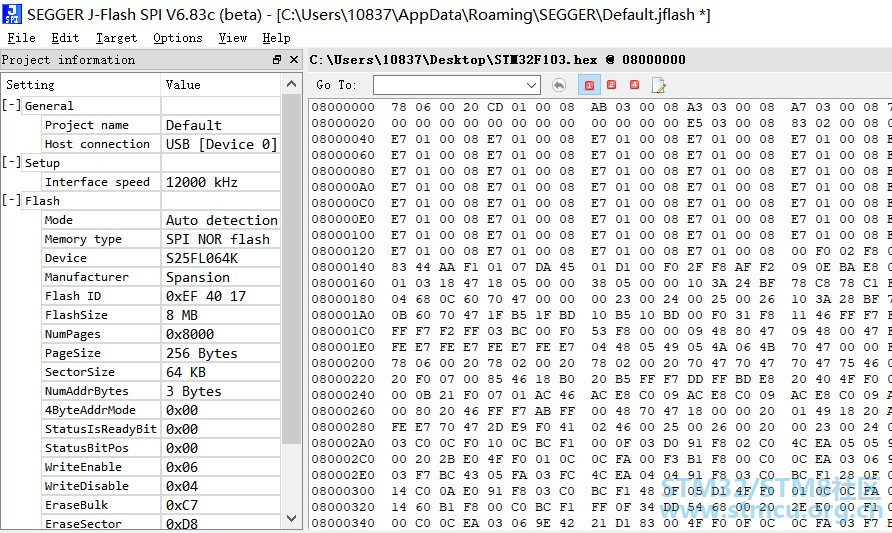
Task: Open the Options menu
Action: click(177, 38)
